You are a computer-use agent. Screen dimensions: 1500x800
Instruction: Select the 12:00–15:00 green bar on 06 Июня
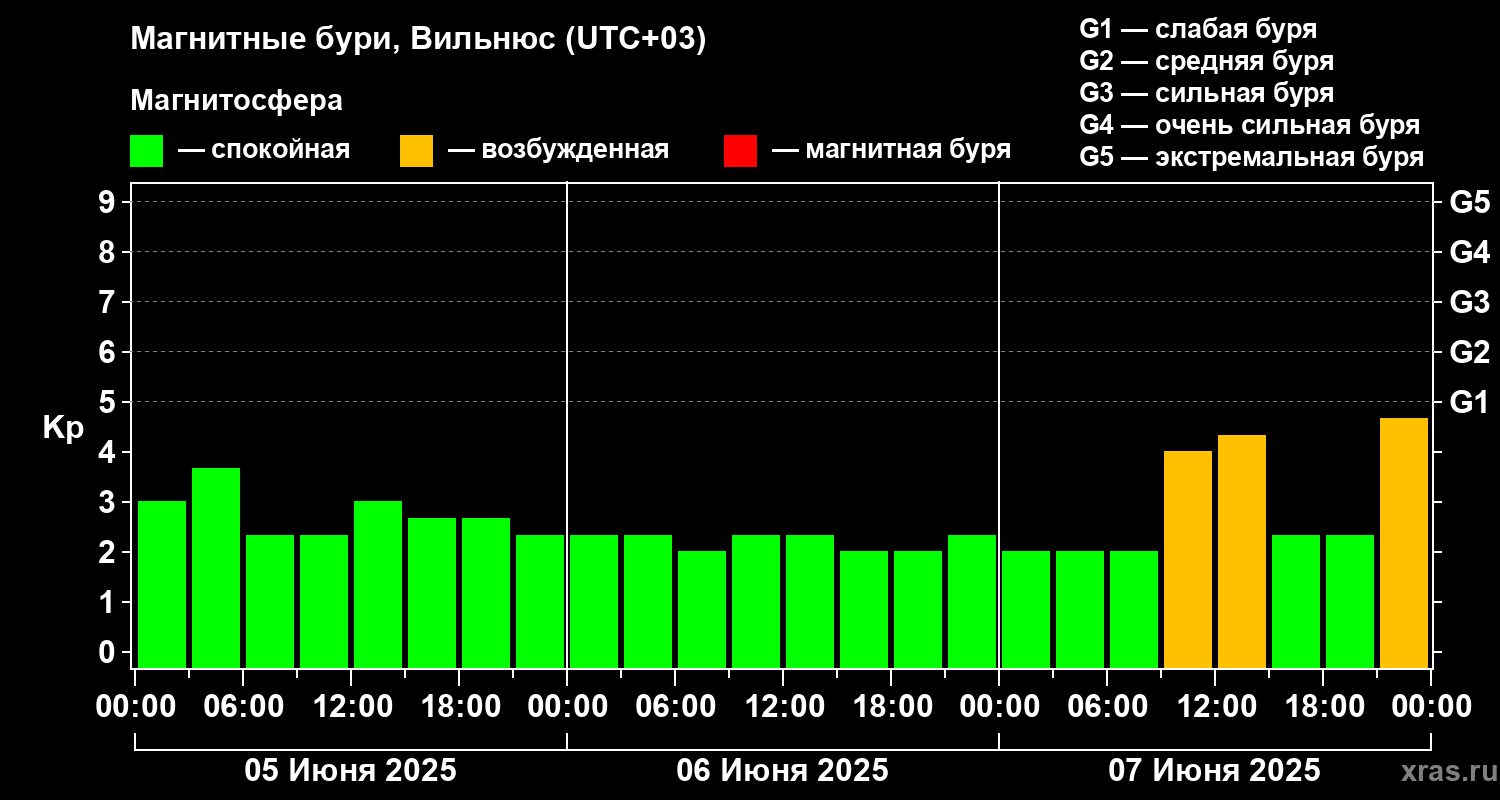tap(810, 601)
